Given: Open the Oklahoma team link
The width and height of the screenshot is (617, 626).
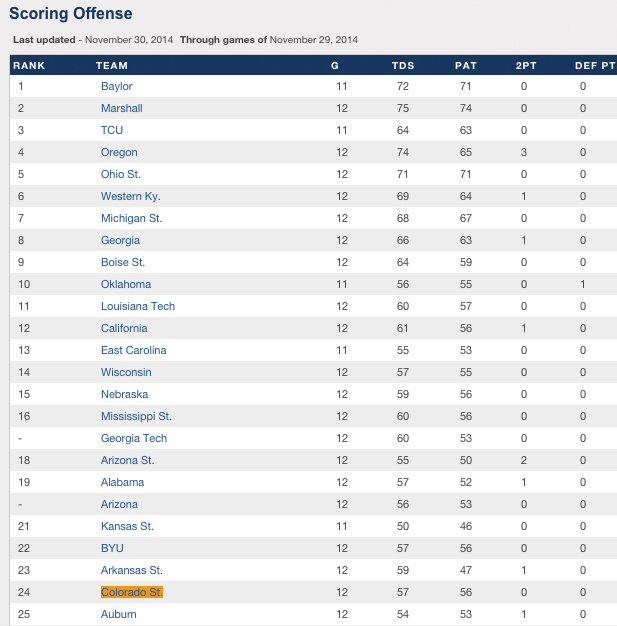Looking at the screenshot, I should click(126, 284).
